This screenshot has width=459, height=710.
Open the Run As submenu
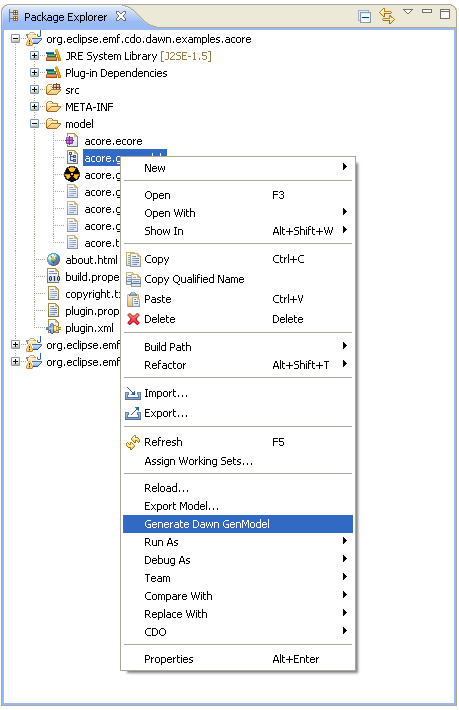coord(238,542)
